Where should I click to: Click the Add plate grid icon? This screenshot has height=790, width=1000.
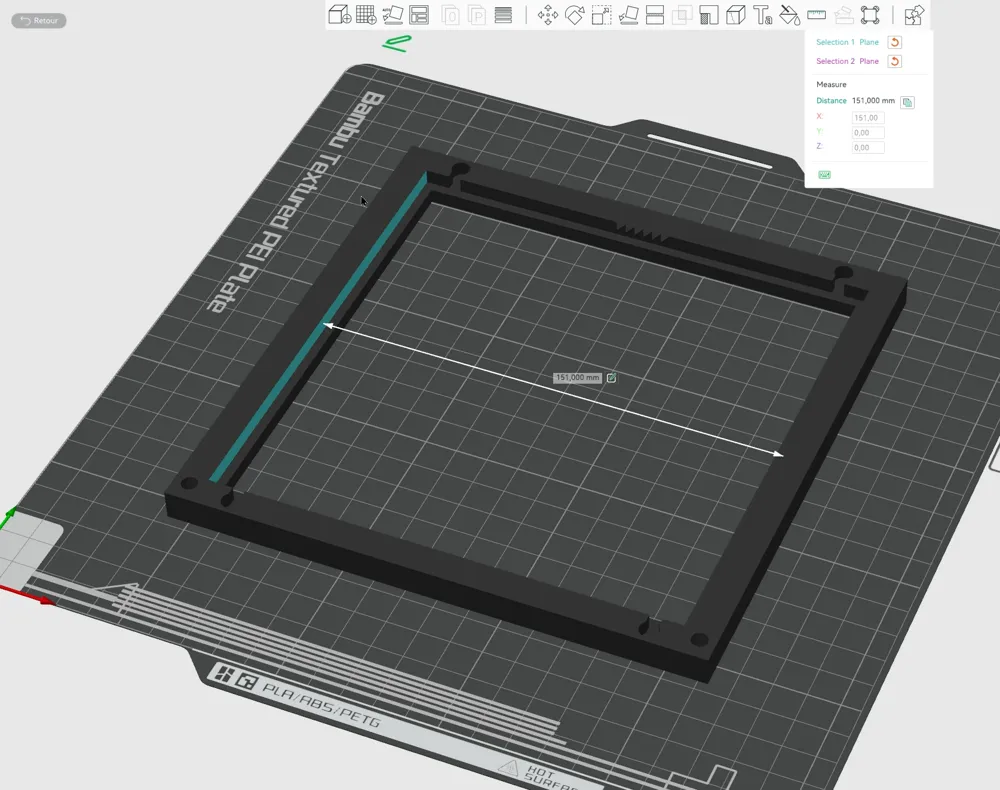click(x=366, y=15)
